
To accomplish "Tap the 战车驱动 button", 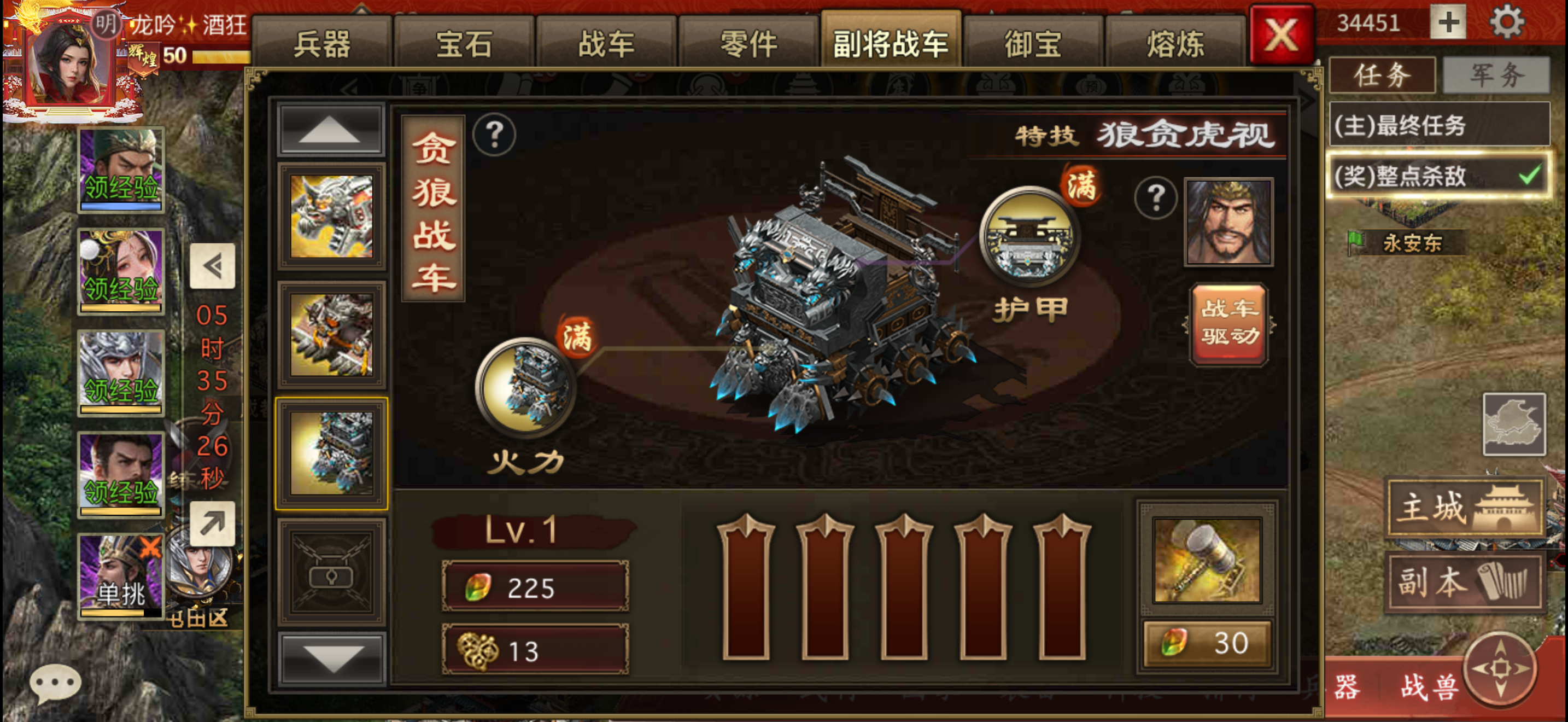I will [1229, 324].
